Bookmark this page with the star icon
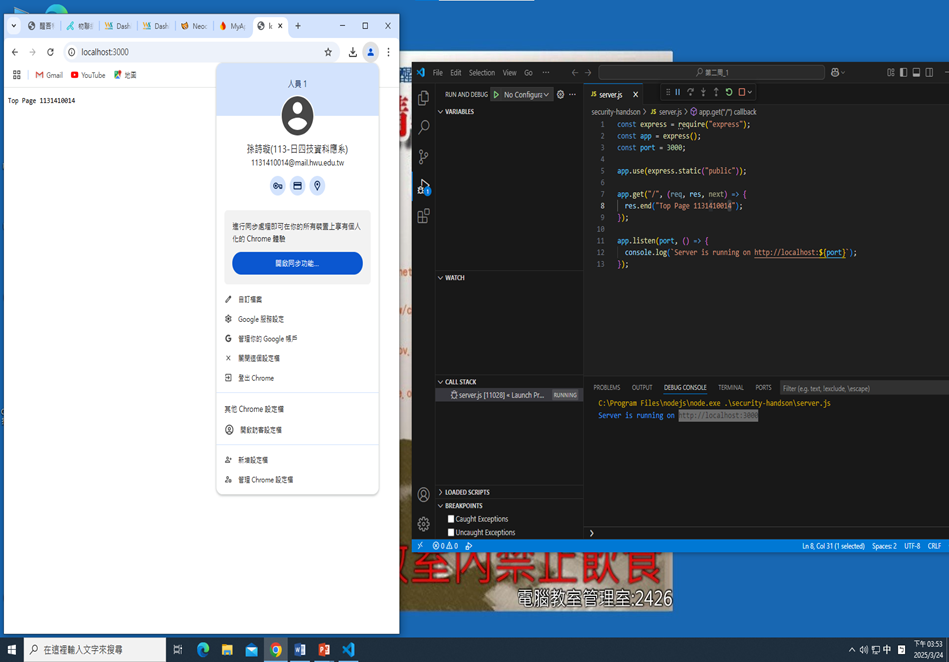Image resolution: width=949 pixels, height=662 pixels. 328,52
